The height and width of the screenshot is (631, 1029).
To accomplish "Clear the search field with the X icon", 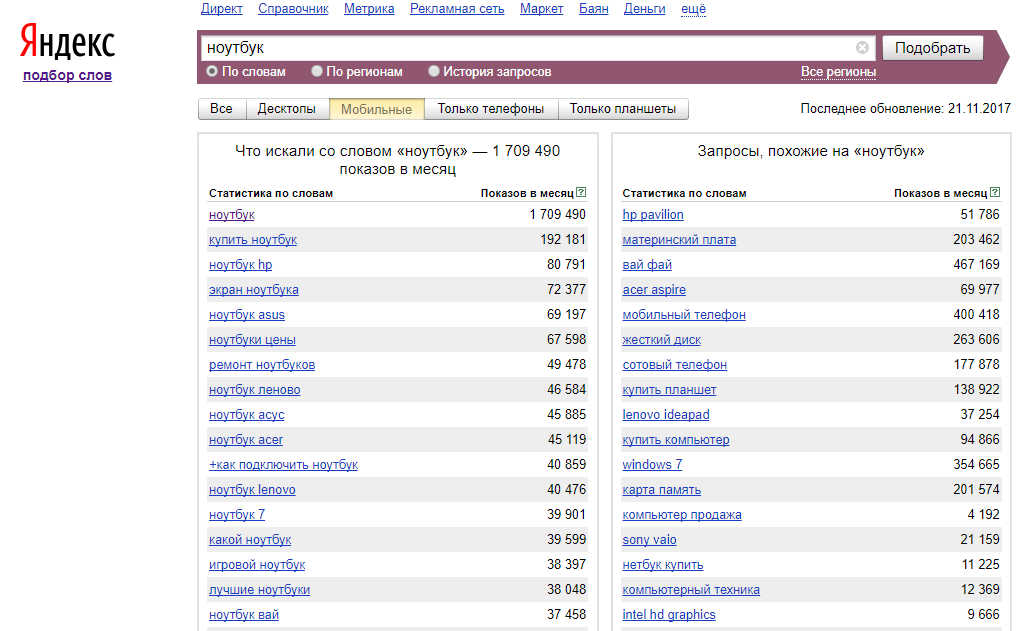I will pos(862,47).
